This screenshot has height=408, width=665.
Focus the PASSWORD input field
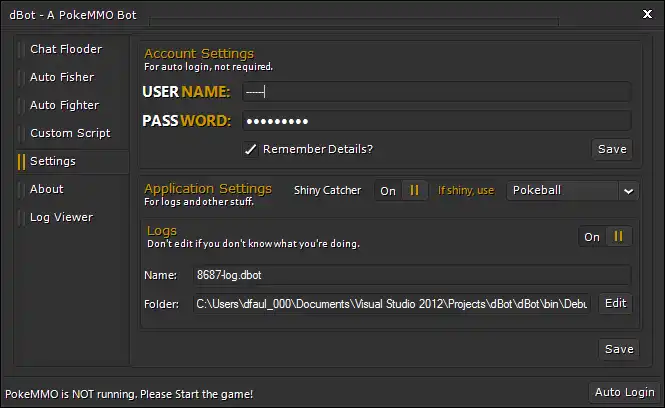coord(437,121)
